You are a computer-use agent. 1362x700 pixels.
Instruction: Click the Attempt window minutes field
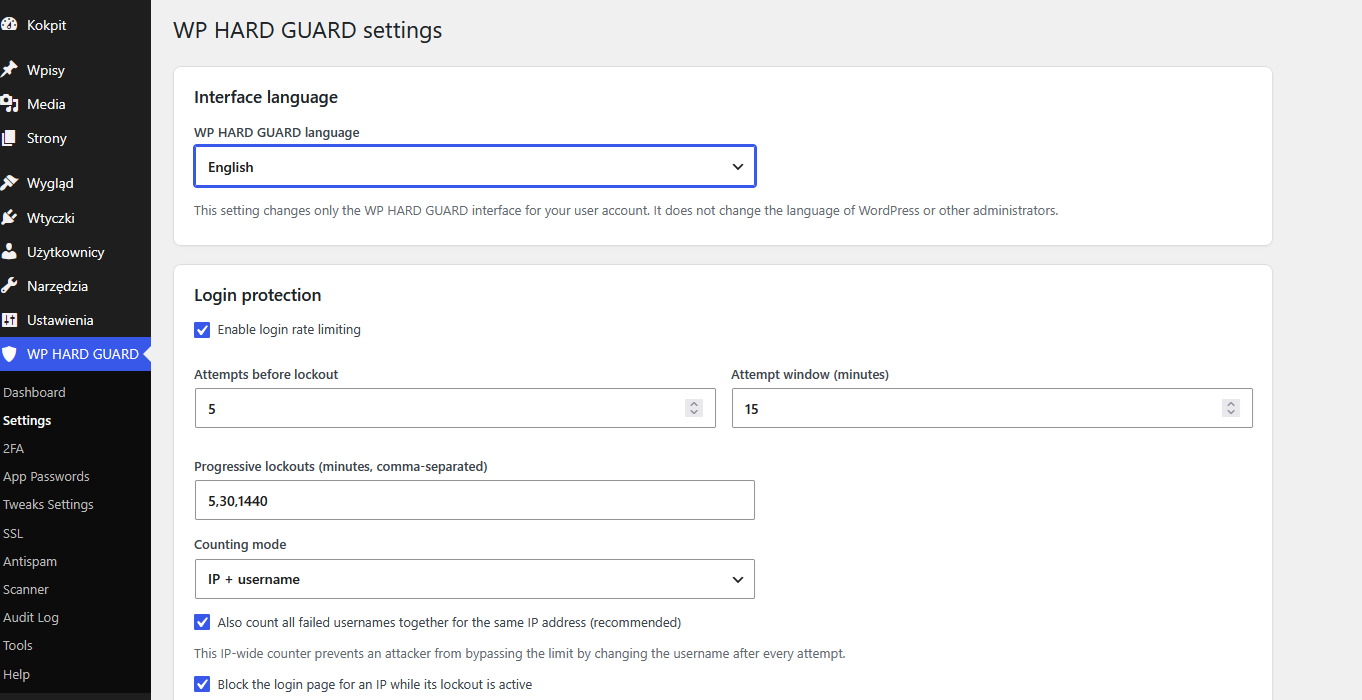point(992,408)
